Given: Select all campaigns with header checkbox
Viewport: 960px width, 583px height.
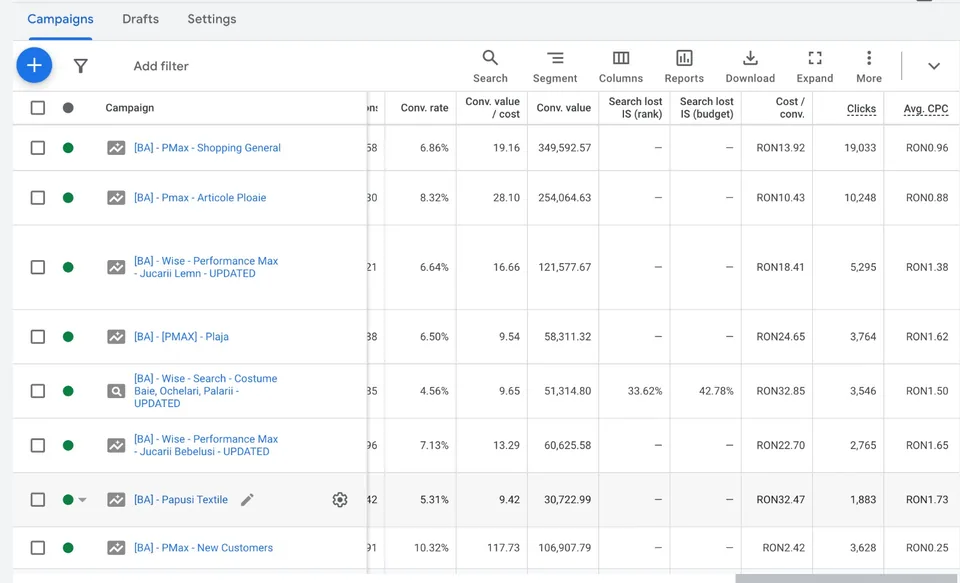Looking at the screenshot, I should (x=38, y=108).
